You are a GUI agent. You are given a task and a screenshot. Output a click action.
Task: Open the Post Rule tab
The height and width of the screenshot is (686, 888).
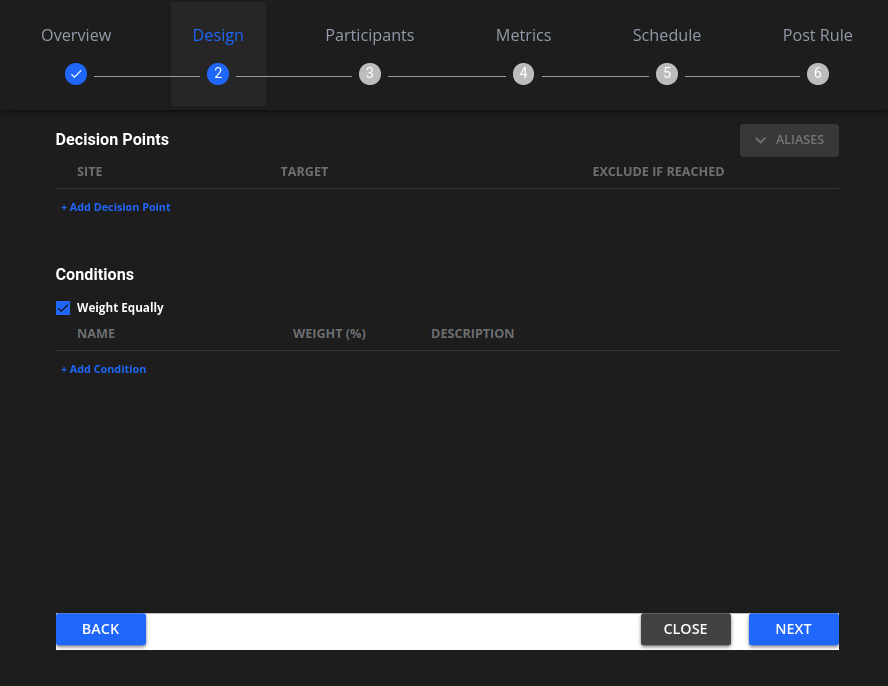tap(818, 35)
